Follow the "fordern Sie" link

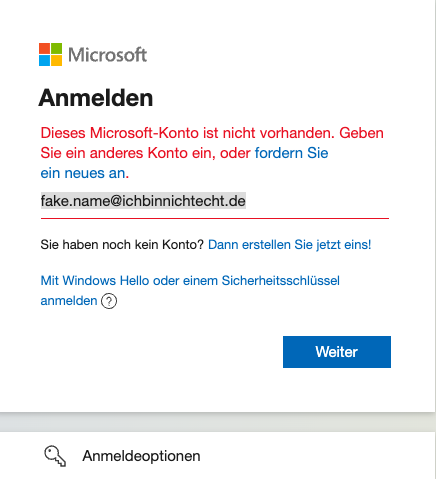[x=291, y=153]
